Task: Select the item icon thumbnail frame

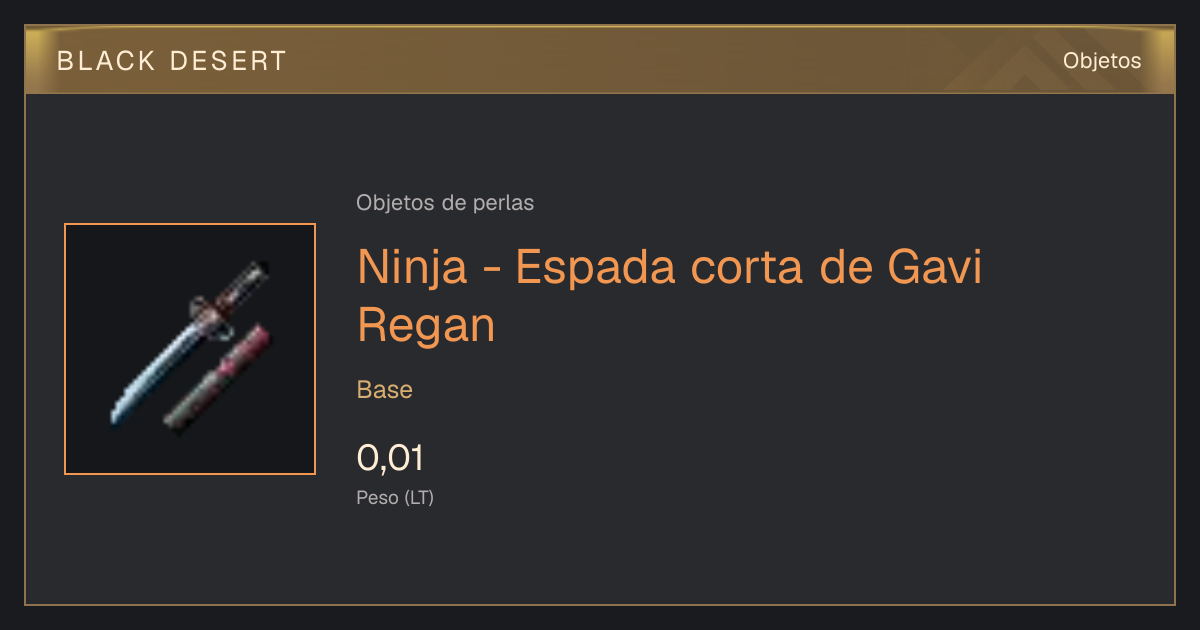Action: 190,349
